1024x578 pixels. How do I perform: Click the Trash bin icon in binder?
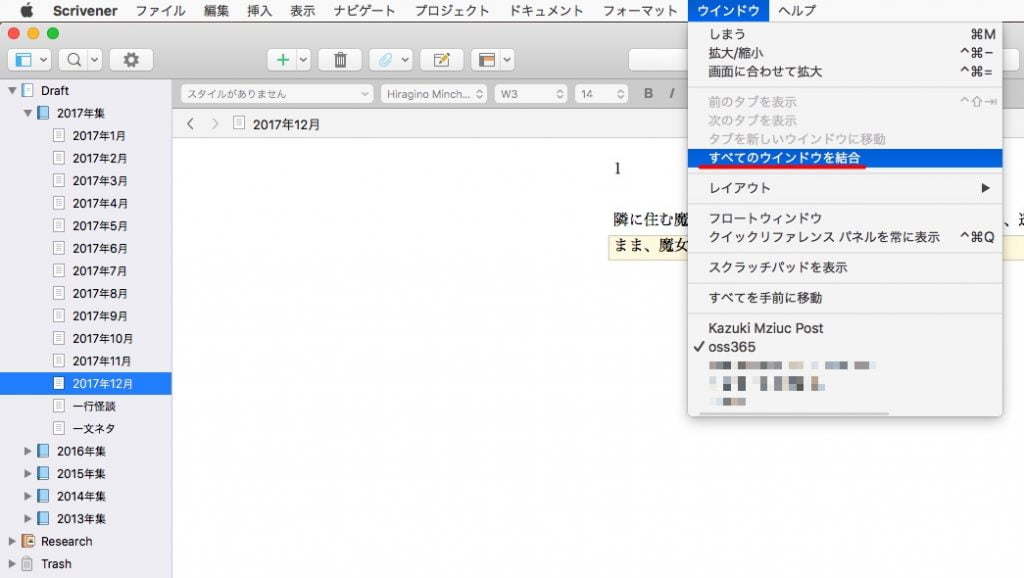[27, 563]
